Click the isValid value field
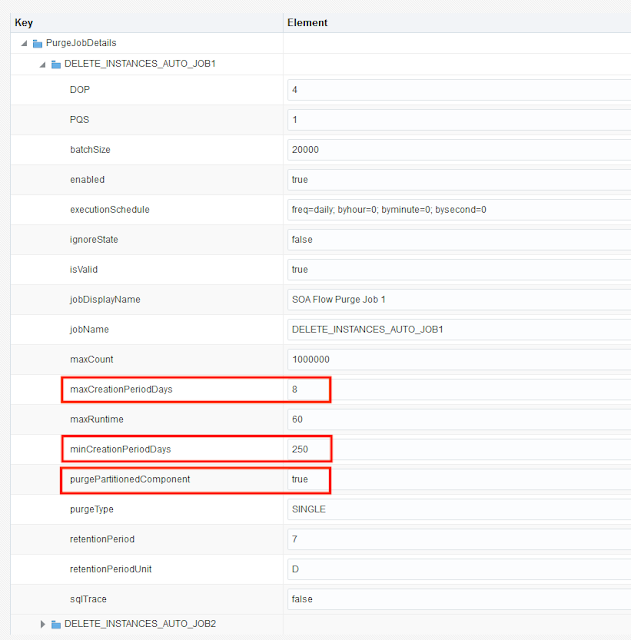 click(x=459, y=269)
